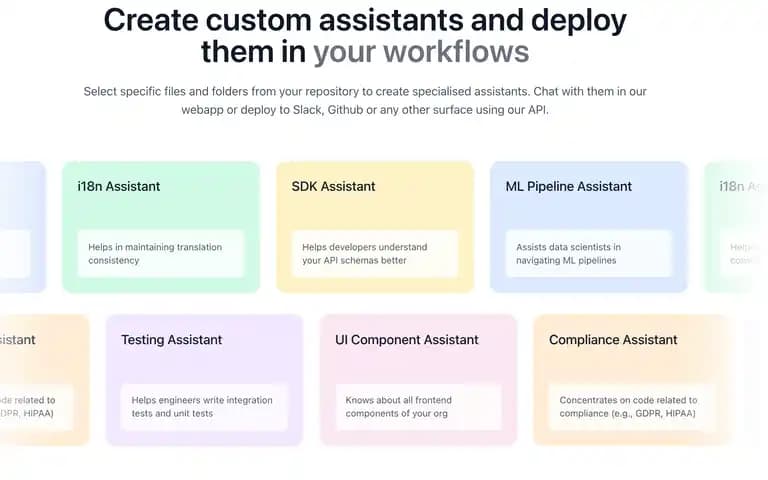Click 'Helps in maintaining translation consistency' description

tap(155, 254)
